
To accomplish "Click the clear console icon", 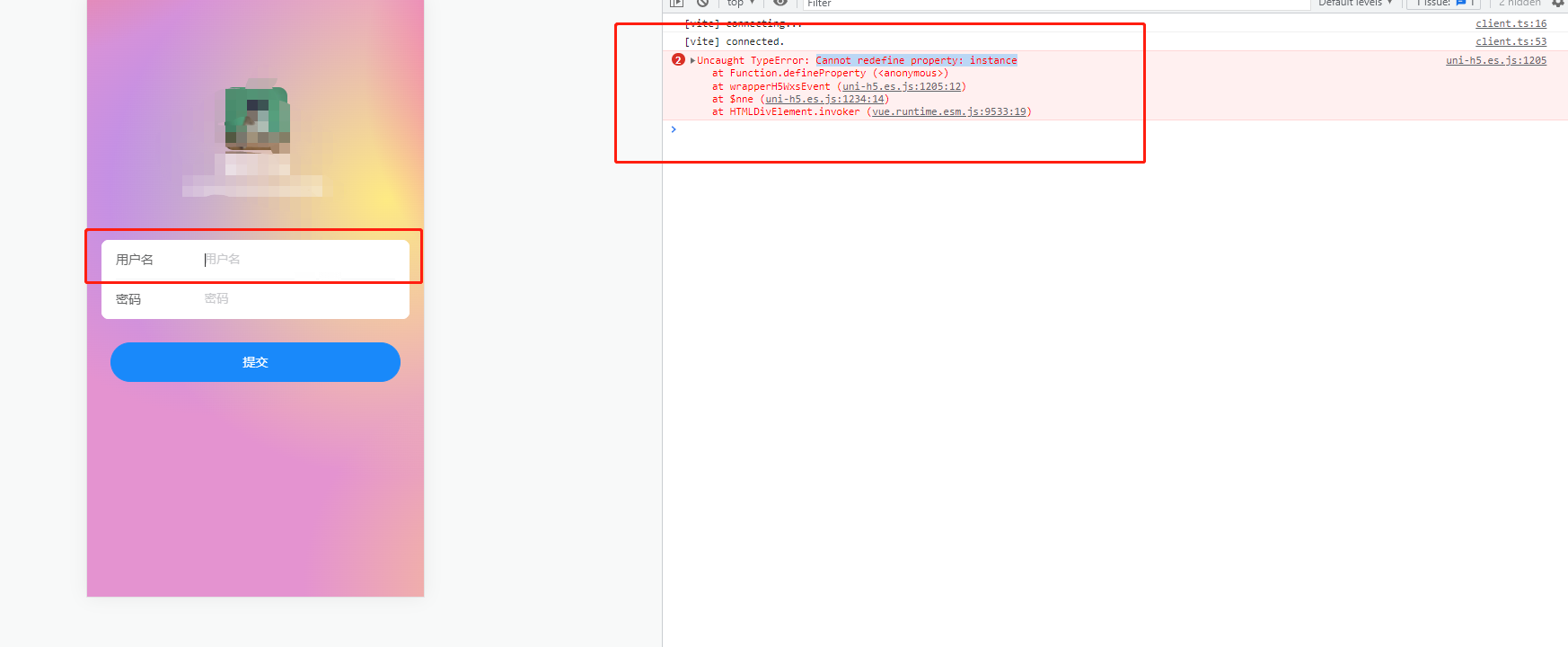I will 702,3.
